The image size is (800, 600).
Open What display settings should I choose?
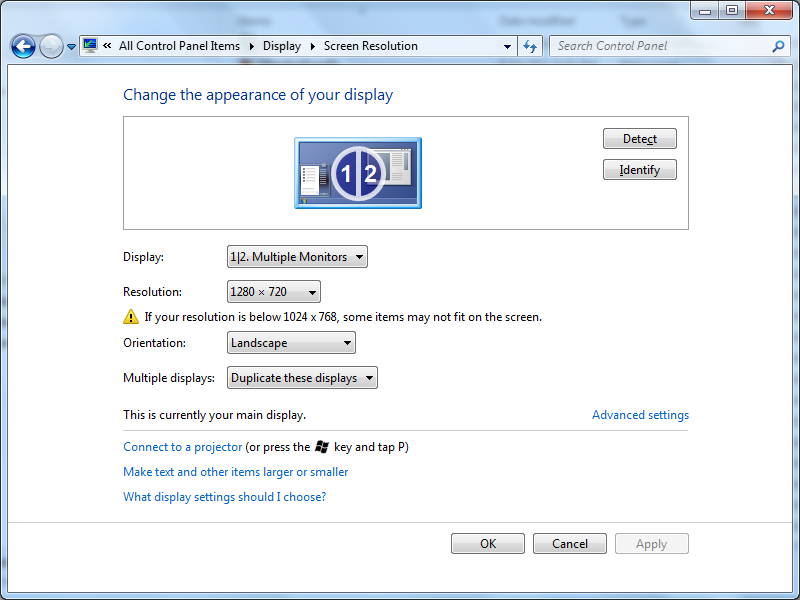point(224,497)
